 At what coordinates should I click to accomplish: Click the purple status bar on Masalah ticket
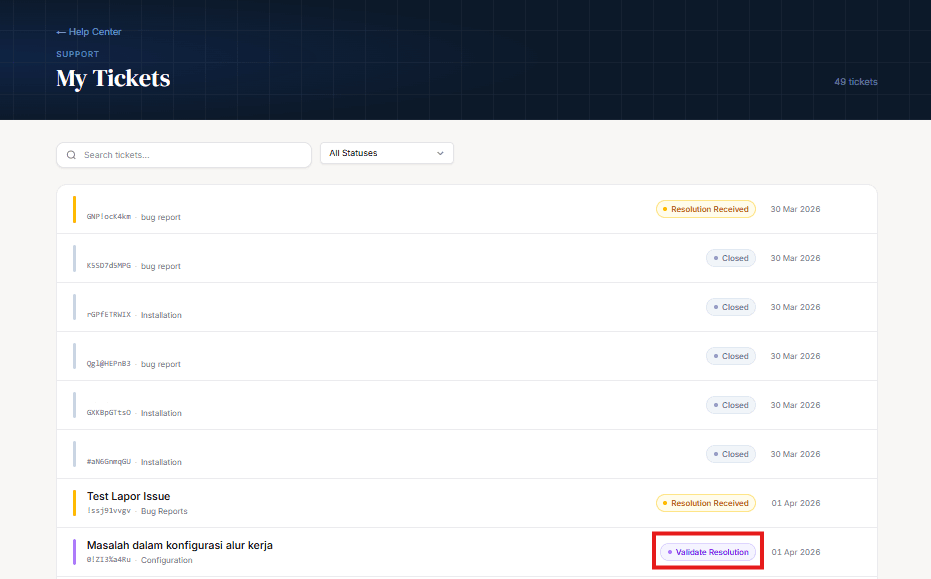point(75,552)
